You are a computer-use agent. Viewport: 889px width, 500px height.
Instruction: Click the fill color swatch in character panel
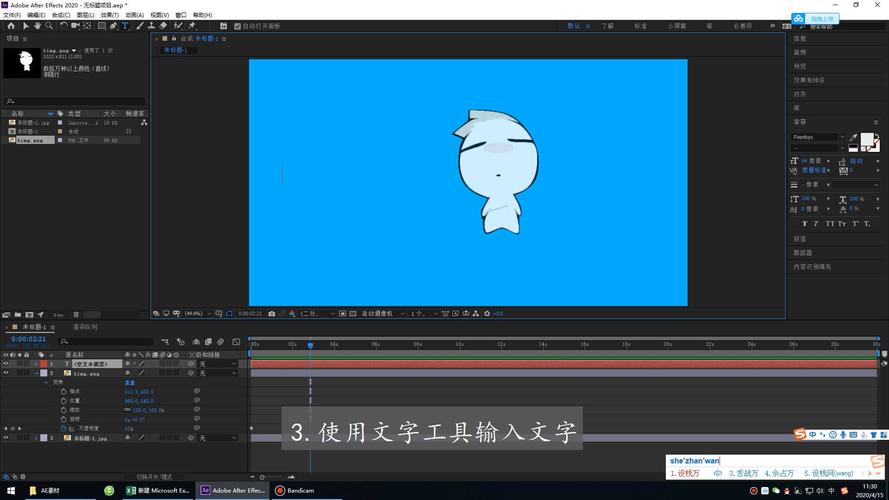pyautogui.click(x=867, y=139)
